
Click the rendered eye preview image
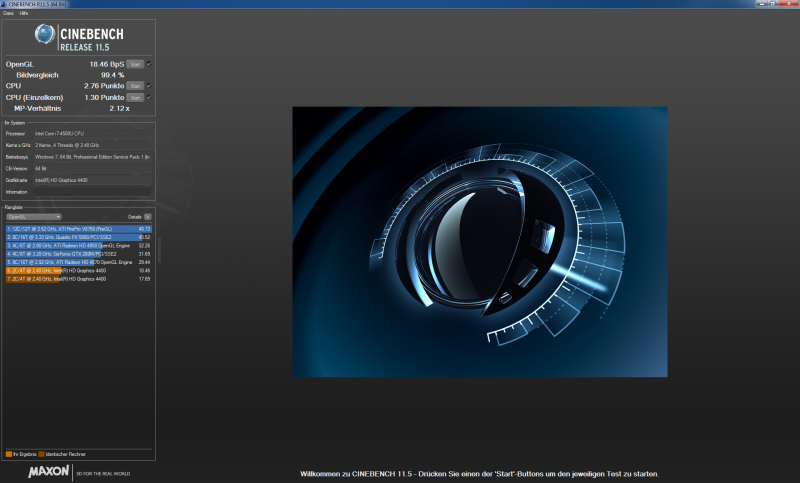tap(480, 242)
